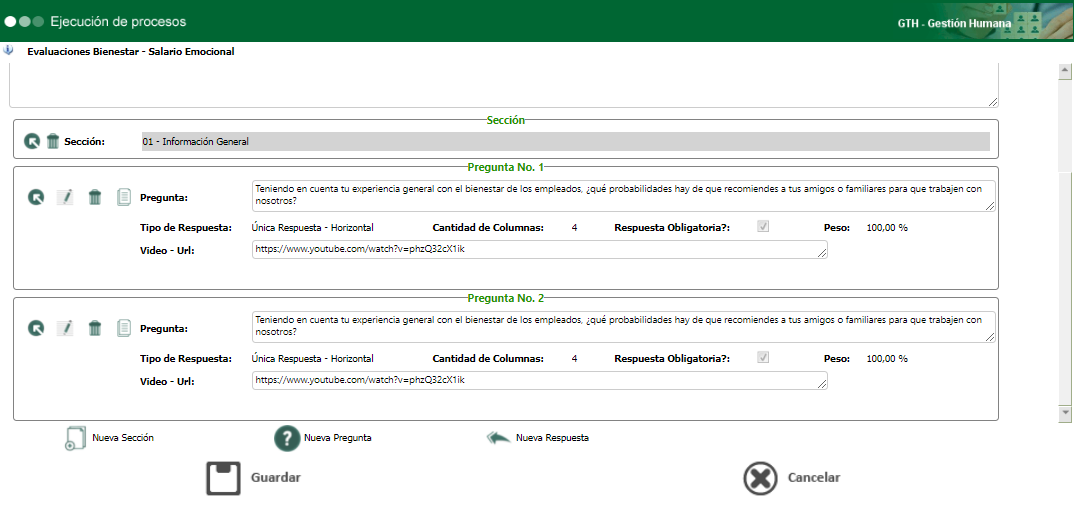Delete section 01 with its trash icon
The image size is (1074, 507).
tap(53, 141)
